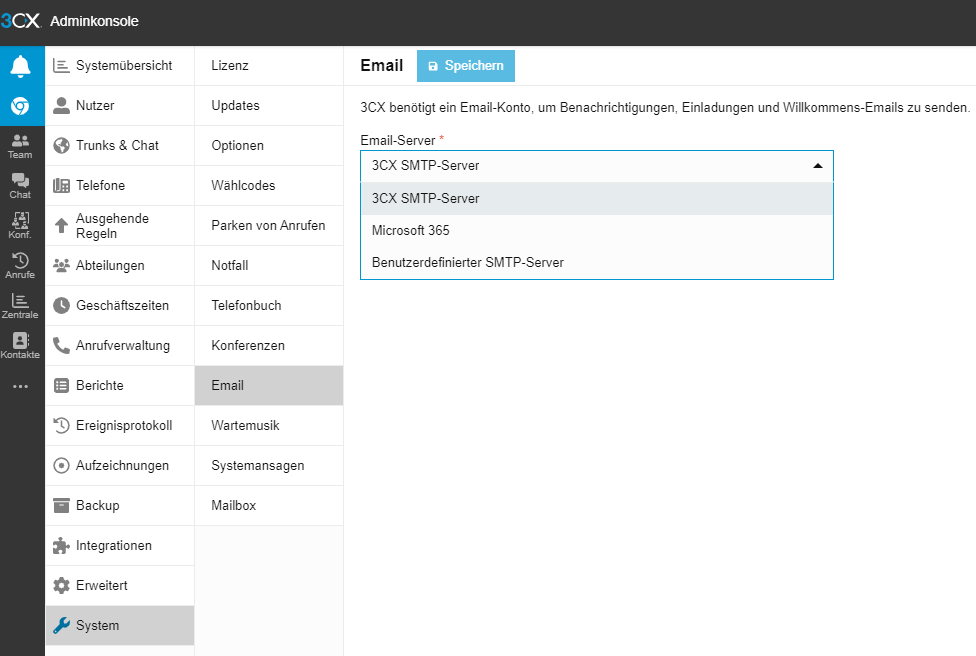Open Anrufe call history icon
976x656 pixels.
[x=21, y=266]
